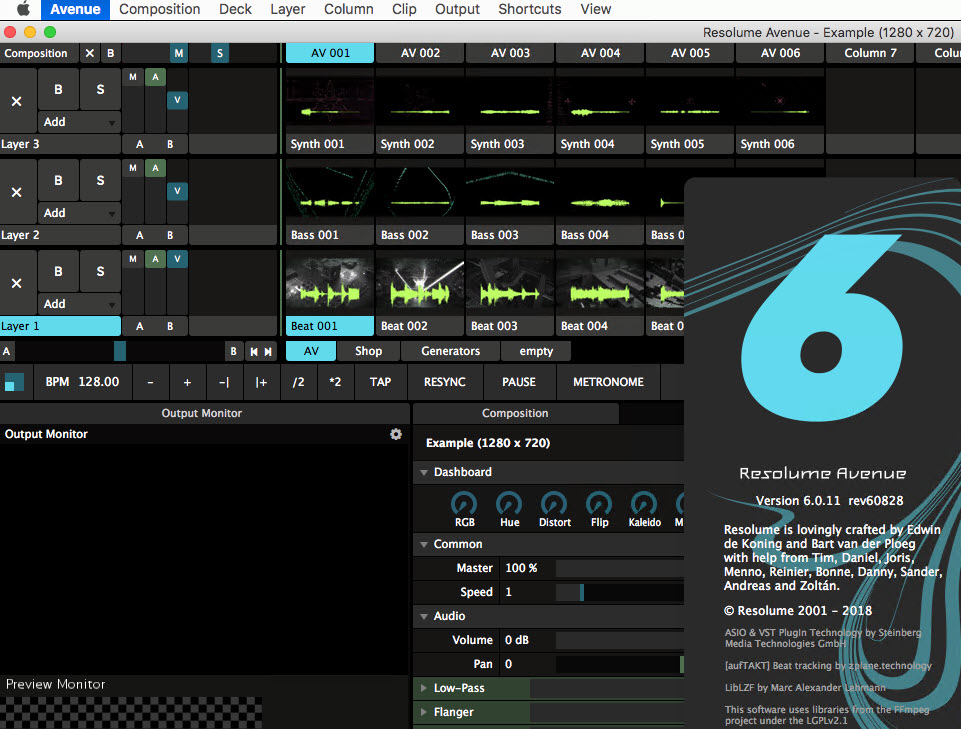Click the BPM halve /2 button

point(298,382)
